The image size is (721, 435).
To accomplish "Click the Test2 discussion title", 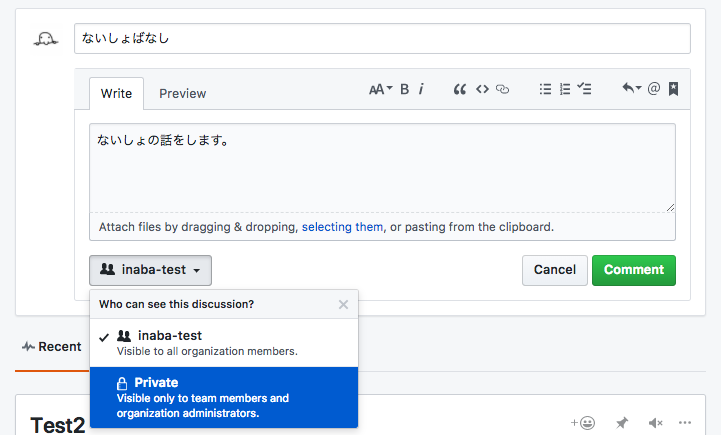I will pyautogui.click(x=57, y=425).
